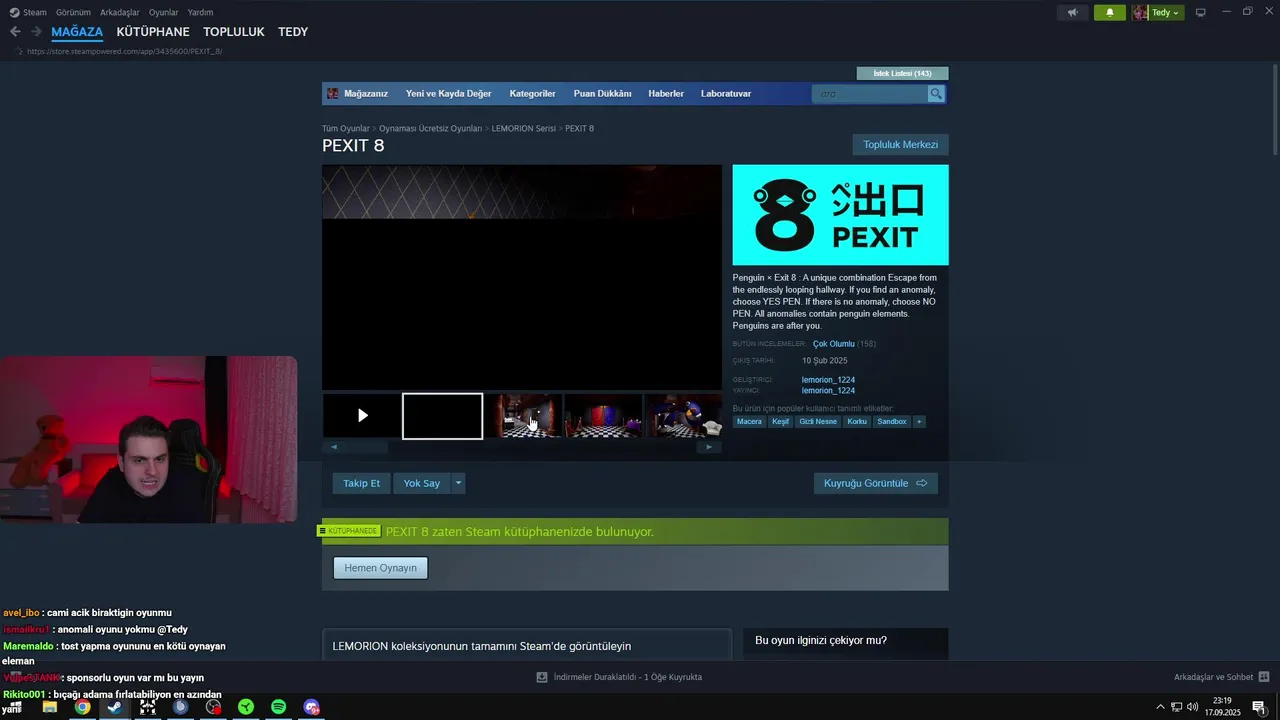Open Topluluk Merkezi
The image size is (1280, 720).
(x=900, y=145)
